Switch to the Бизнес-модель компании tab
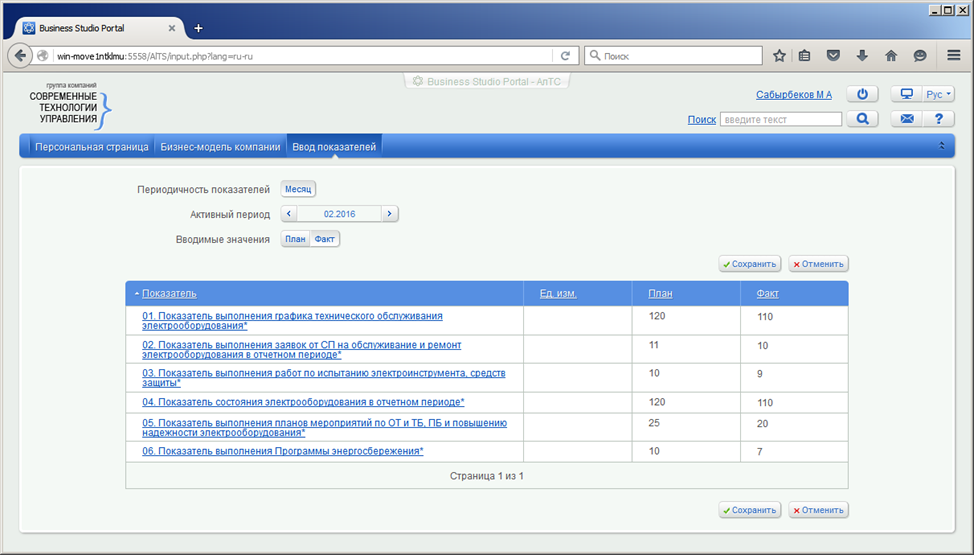This screenshot has height=555, width=974. [220, 147]
